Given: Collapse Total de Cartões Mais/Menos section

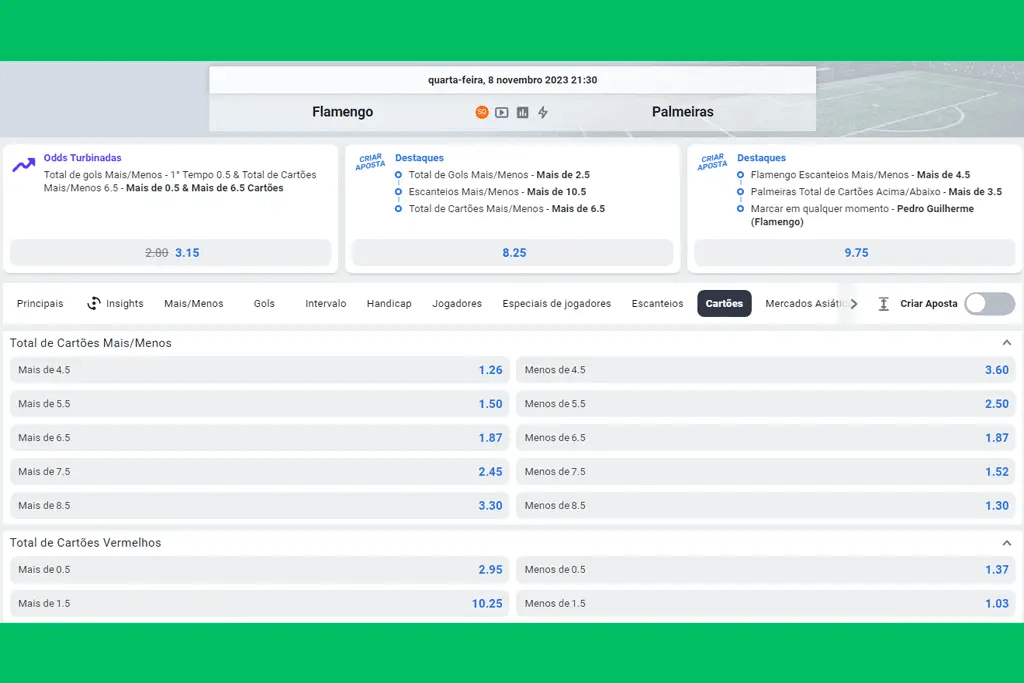Looking at the screenshot, I should [x=1006, y=343].
